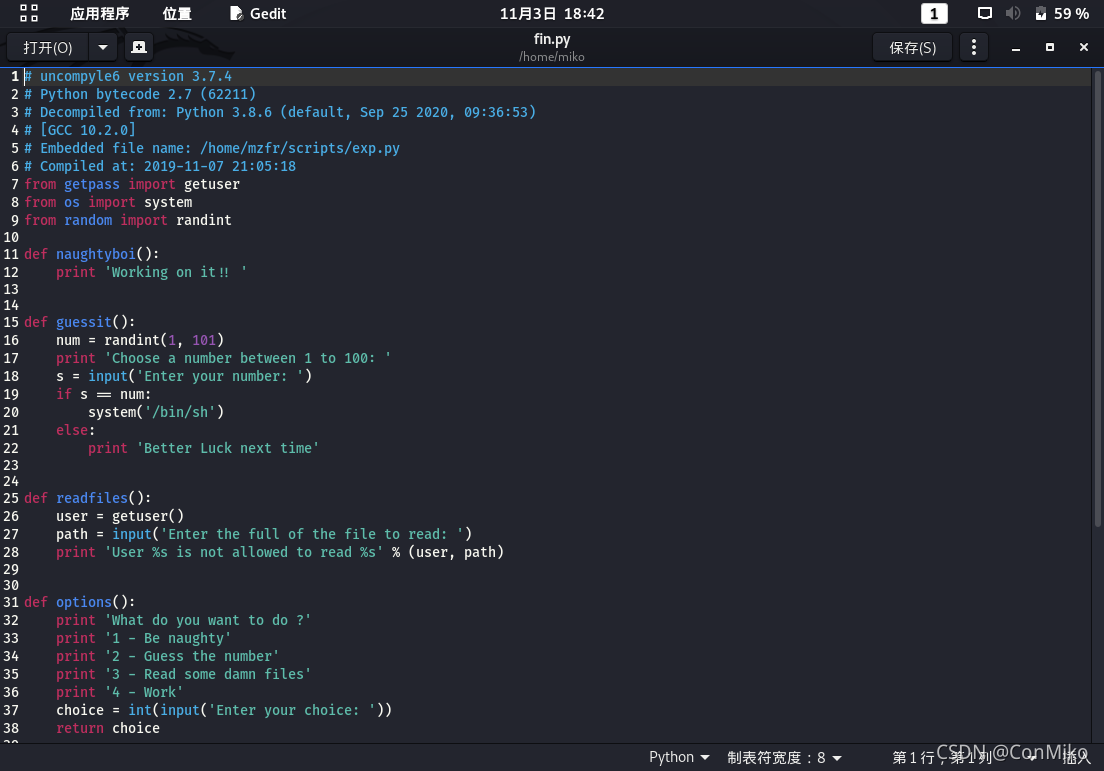Open the 制表符宽度：8 tab width dropdown
Image resolution: width=1104 pixels, height=771 pixels.
point(784,757)
